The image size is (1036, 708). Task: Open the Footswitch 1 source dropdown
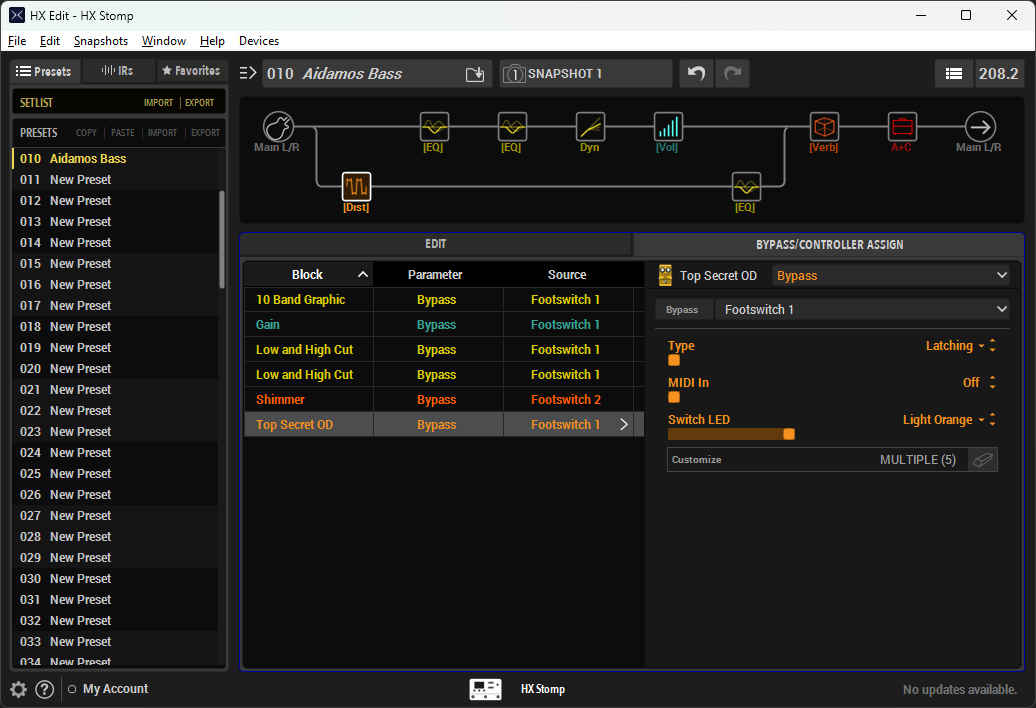863,309
